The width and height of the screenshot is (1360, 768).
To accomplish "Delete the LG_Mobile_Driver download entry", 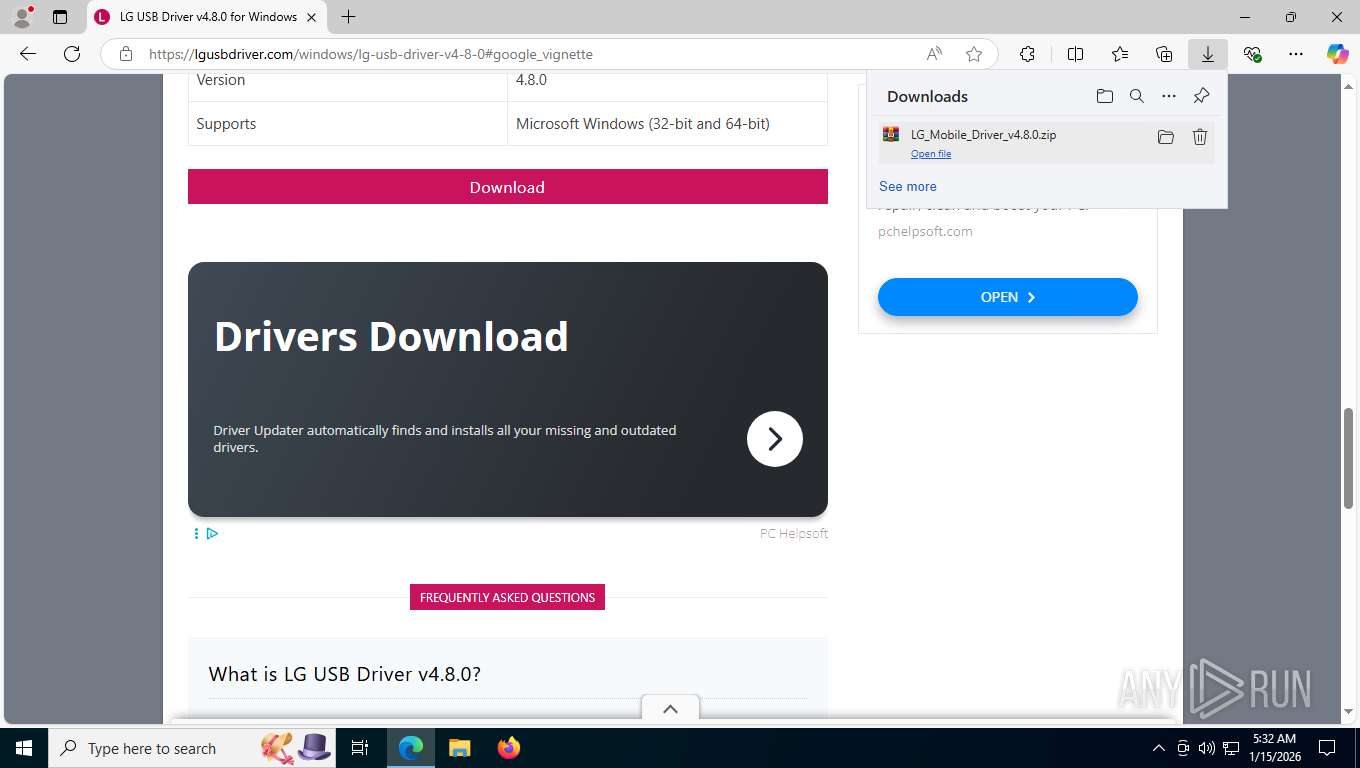I will pos(1200,137).
